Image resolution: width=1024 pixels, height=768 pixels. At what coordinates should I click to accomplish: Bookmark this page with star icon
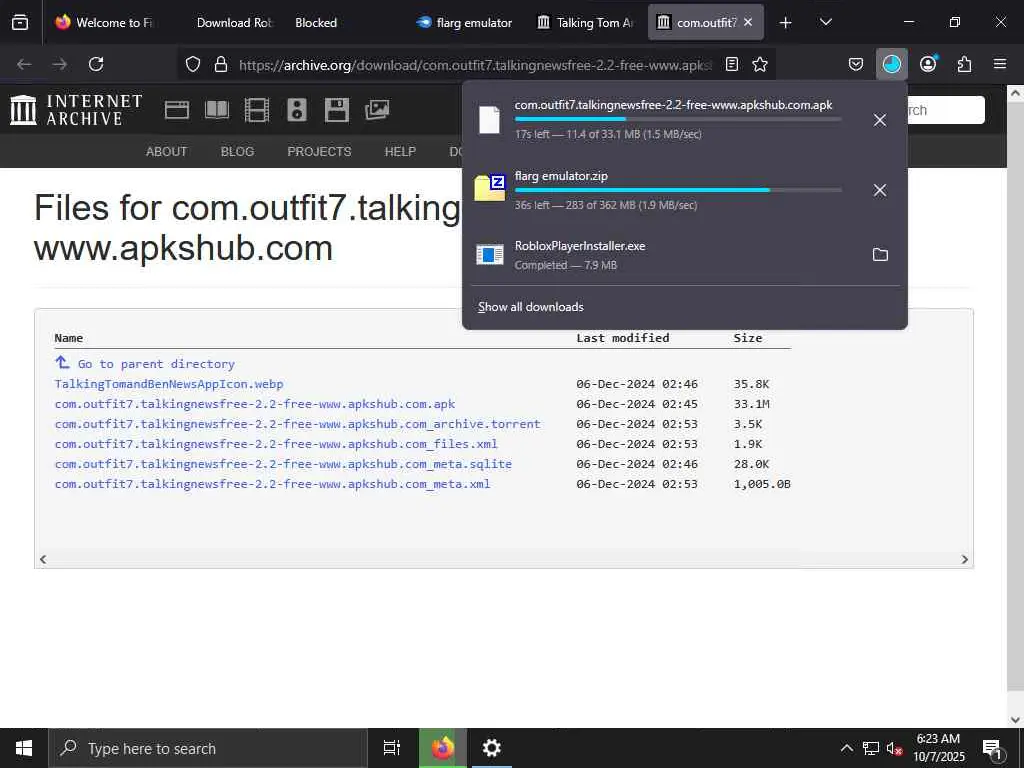pos(760,64)
